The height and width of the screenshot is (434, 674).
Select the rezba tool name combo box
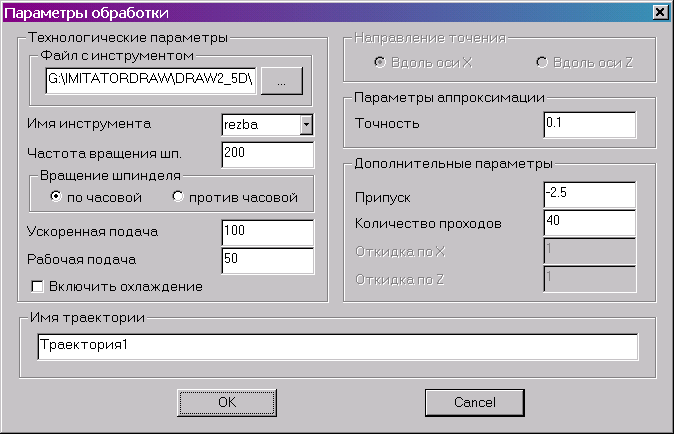coord(267,125)
